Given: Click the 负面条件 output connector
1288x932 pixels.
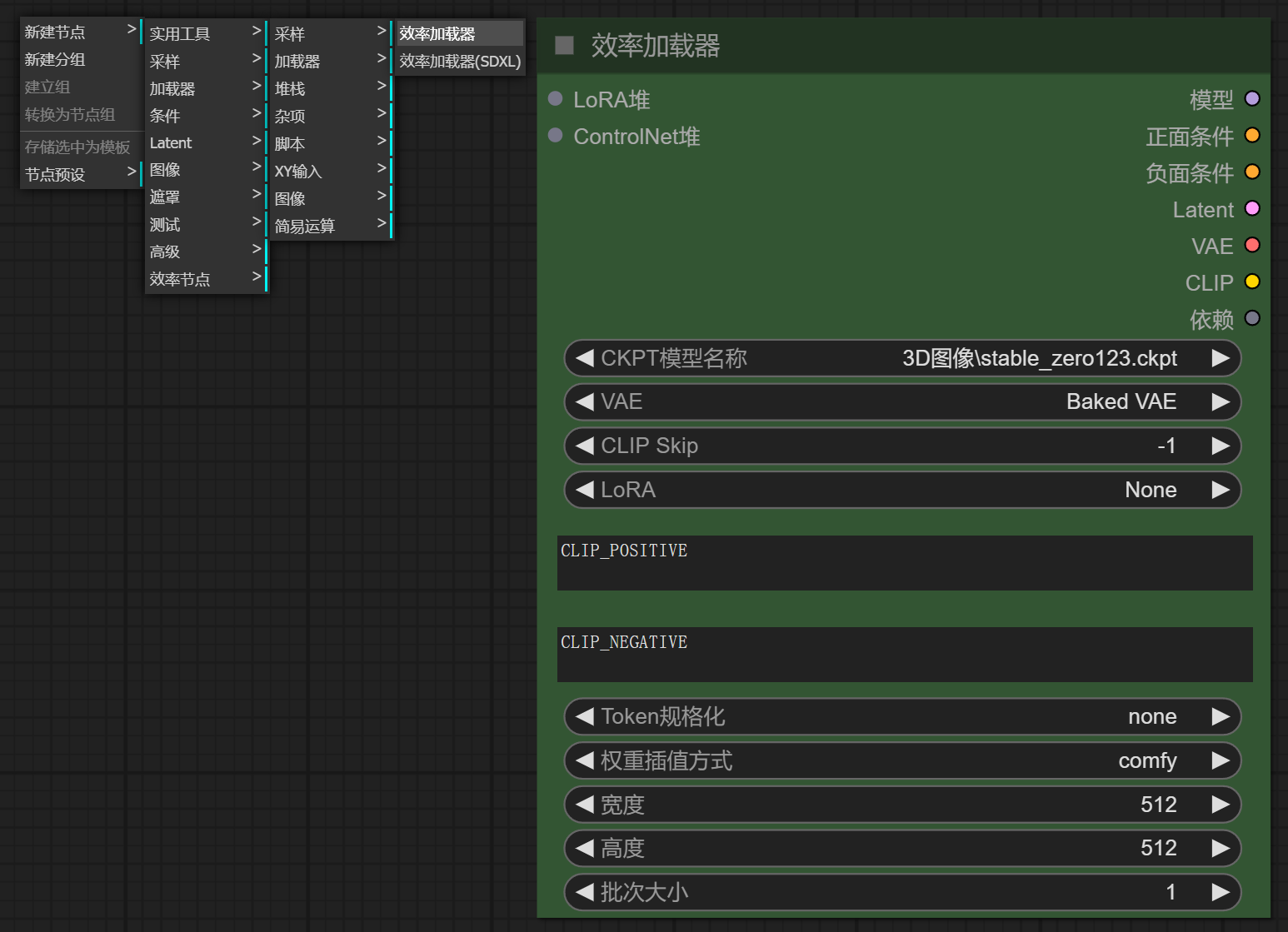Looking at the screenshot, I should [1252, 172].
